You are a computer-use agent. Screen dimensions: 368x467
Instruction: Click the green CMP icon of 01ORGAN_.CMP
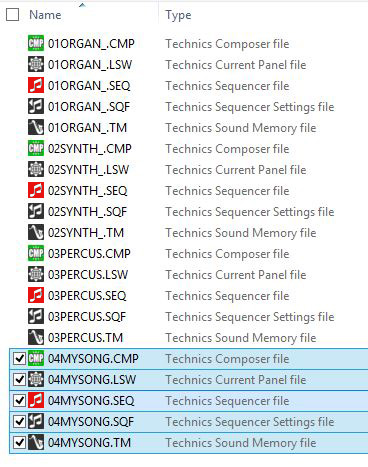tap(36, 43)
